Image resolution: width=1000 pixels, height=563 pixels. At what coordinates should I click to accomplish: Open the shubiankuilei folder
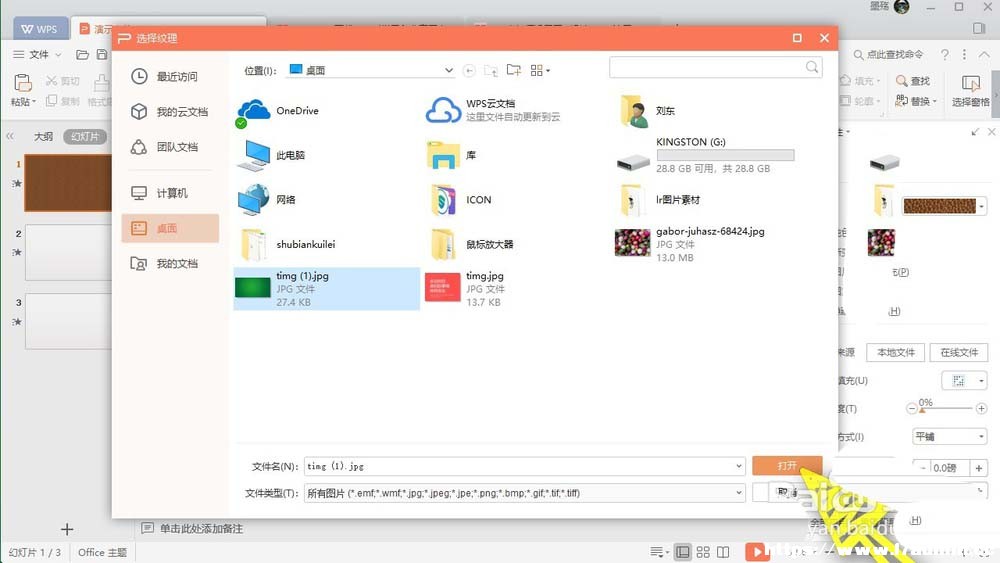pyautogui.click(x=288, y=245)
